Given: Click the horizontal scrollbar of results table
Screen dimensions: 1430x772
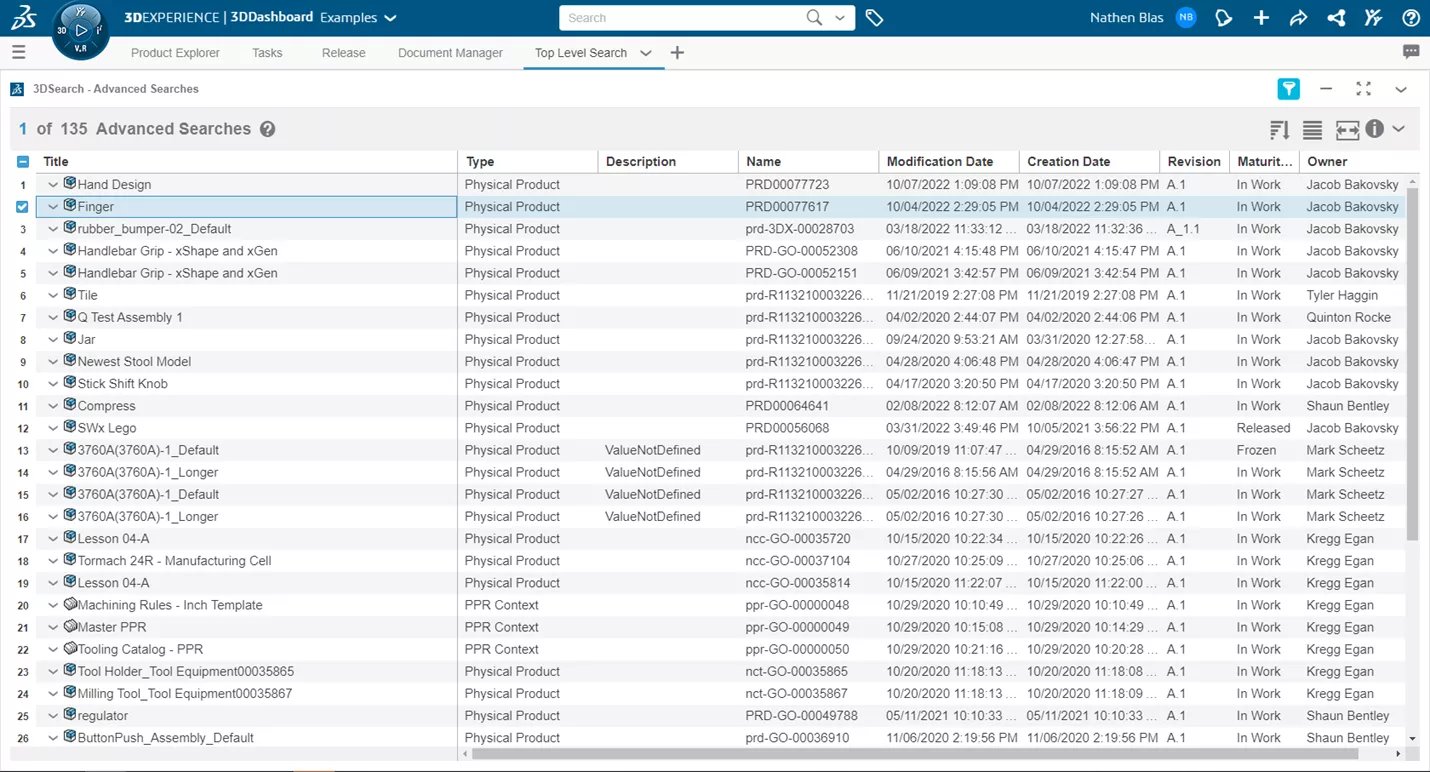Looking at the screenshot, I should [x=915, y=754].
